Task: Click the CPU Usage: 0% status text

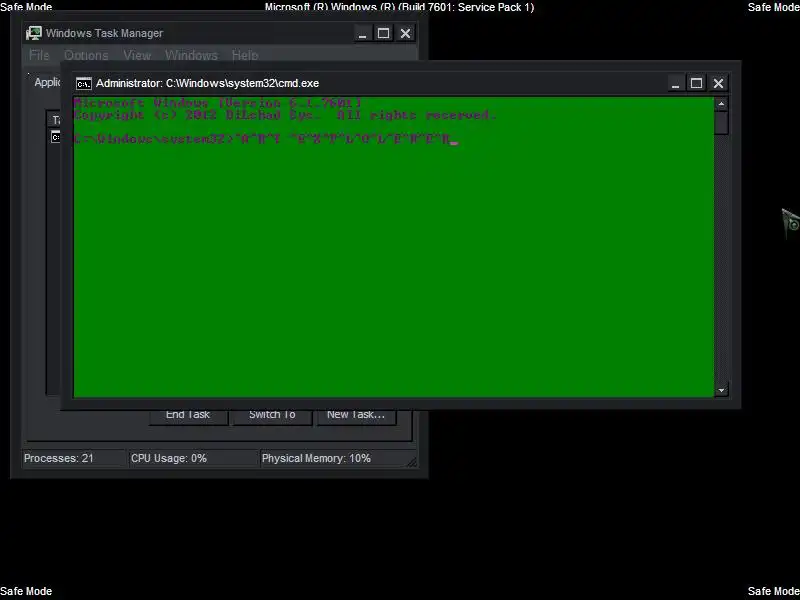Action: pyautogui.click(x=169, y=458)
